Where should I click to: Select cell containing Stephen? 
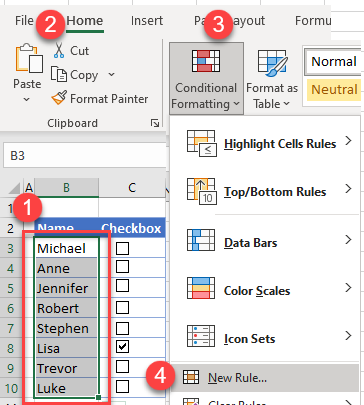click(x=66, y=328)
